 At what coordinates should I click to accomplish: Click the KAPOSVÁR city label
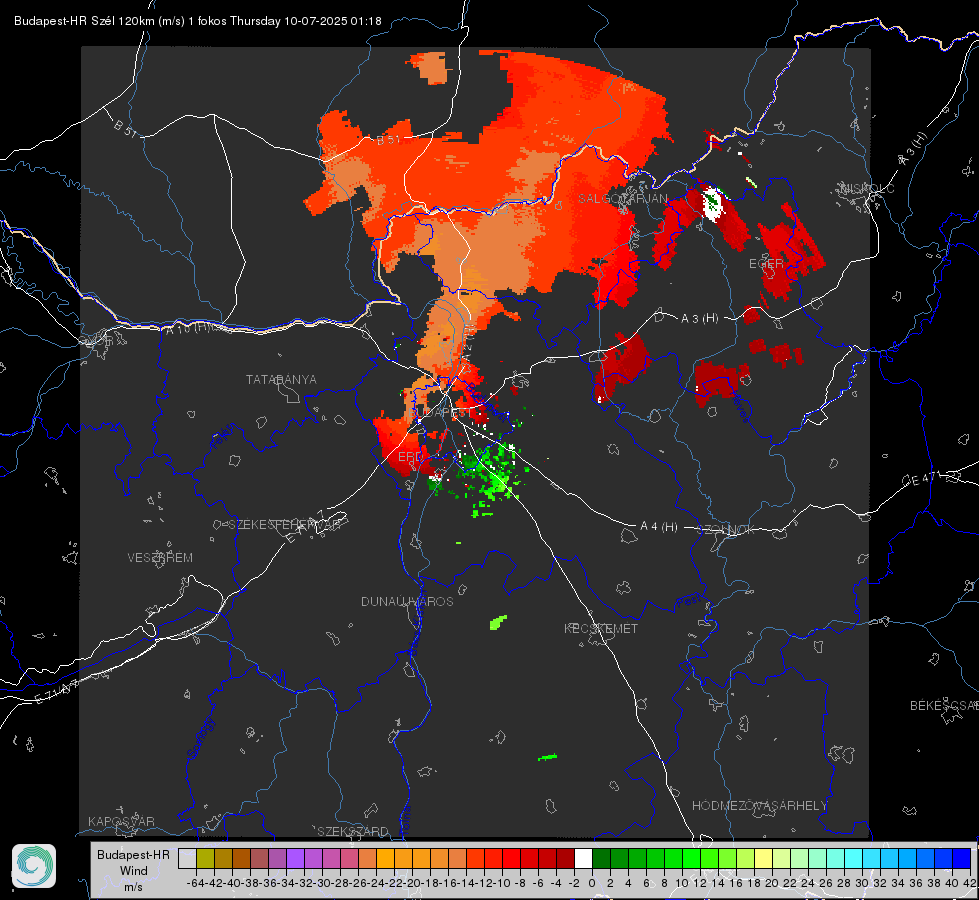pos(121,821)
